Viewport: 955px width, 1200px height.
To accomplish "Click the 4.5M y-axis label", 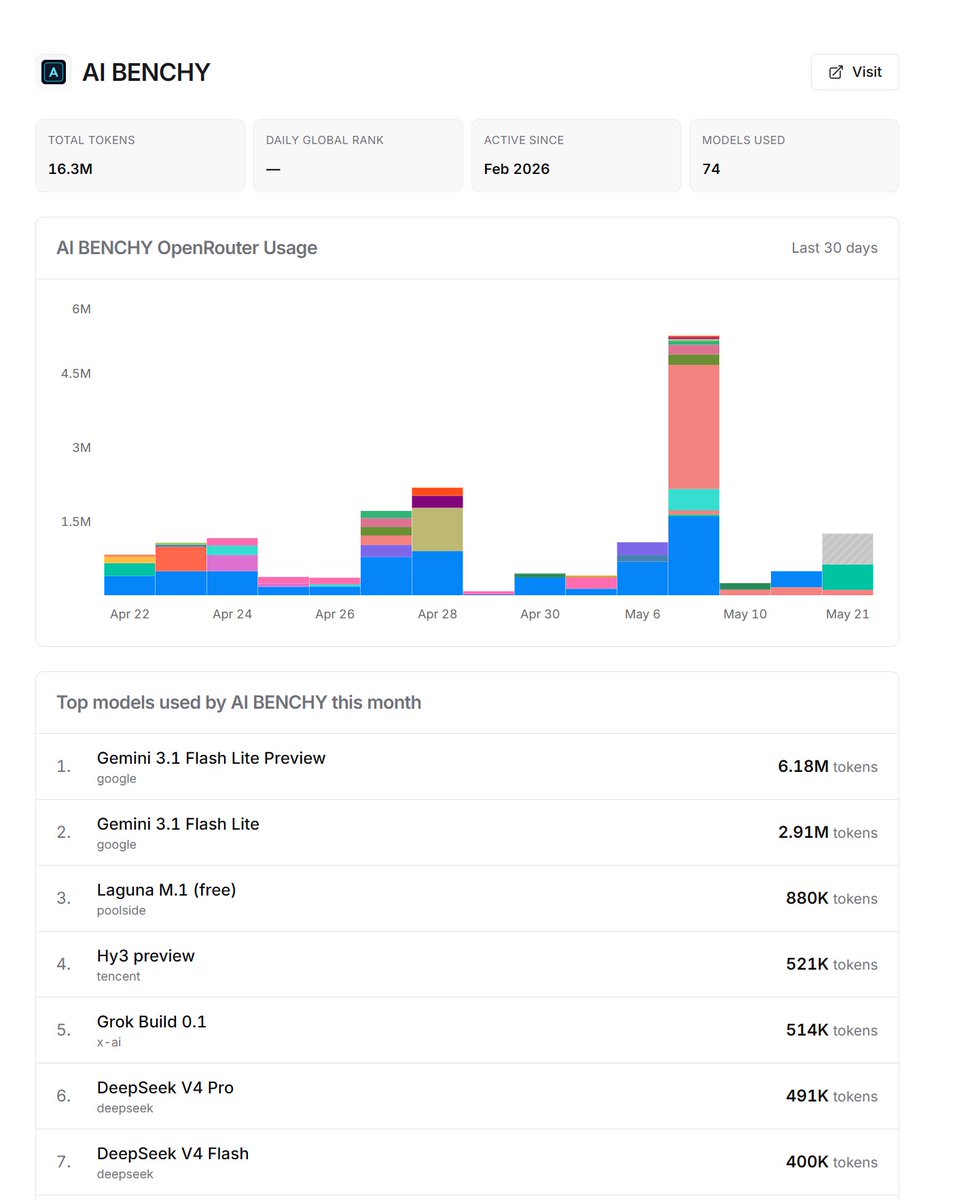I will click(x=75, y=373).
